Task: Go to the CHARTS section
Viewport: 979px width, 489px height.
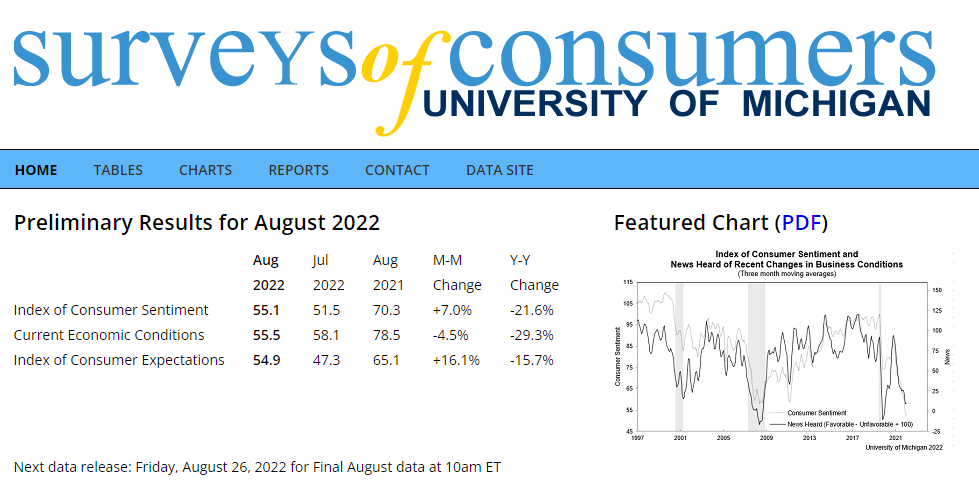Action: (x=205, y=170)
